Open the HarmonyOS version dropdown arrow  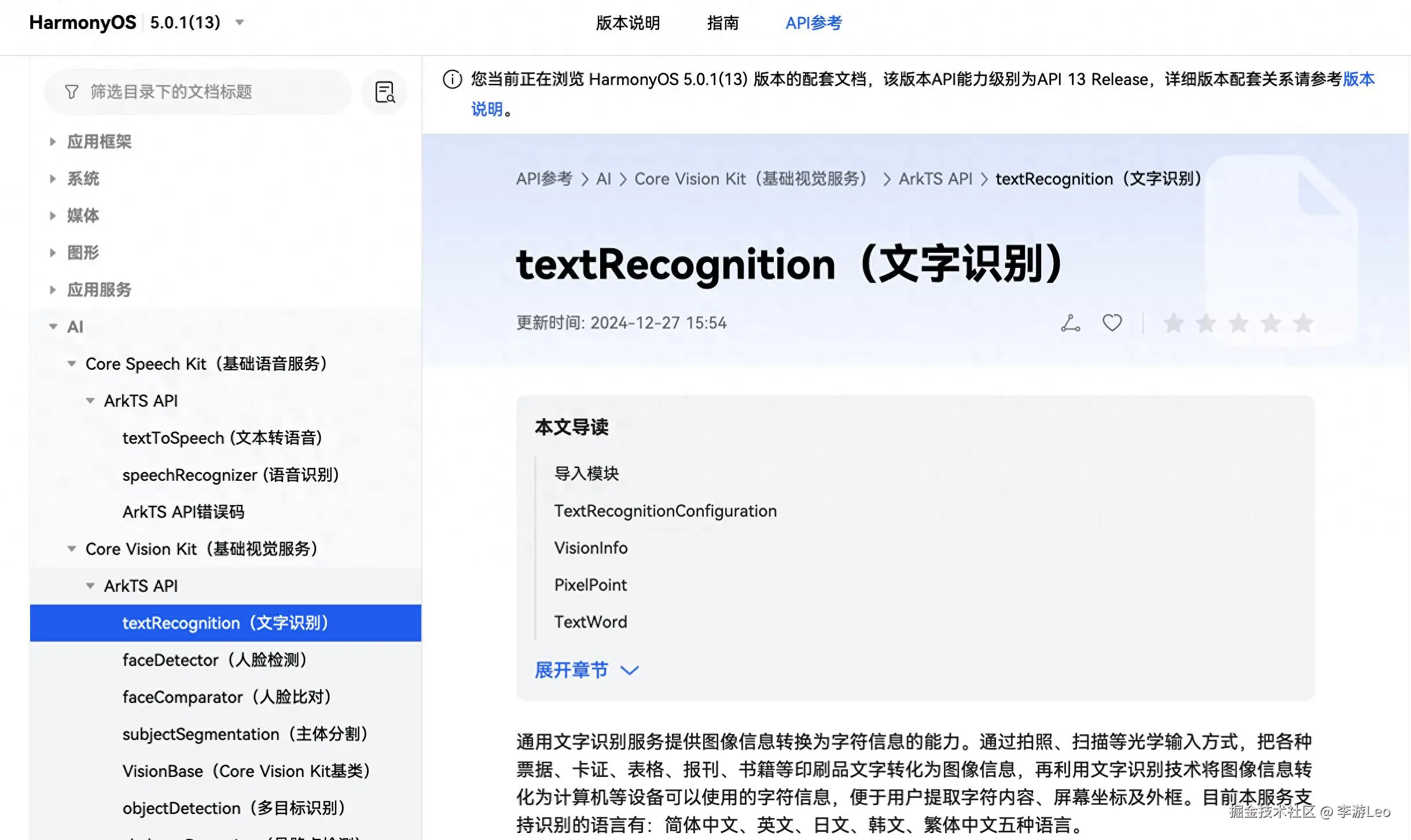pyautogui.click(x=240, y=23)
